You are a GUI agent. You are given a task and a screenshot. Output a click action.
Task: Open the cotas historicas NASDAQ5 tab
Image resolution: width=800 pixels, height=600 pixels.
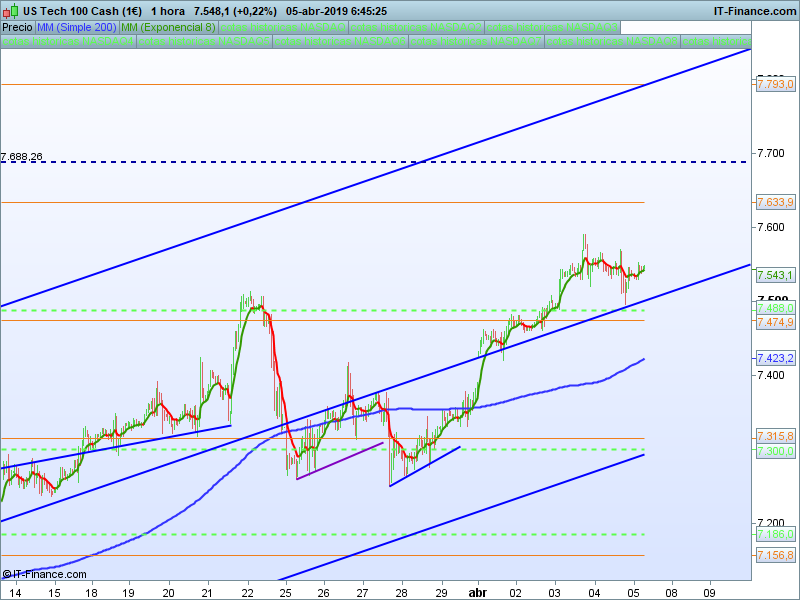(x=204, y=41)
